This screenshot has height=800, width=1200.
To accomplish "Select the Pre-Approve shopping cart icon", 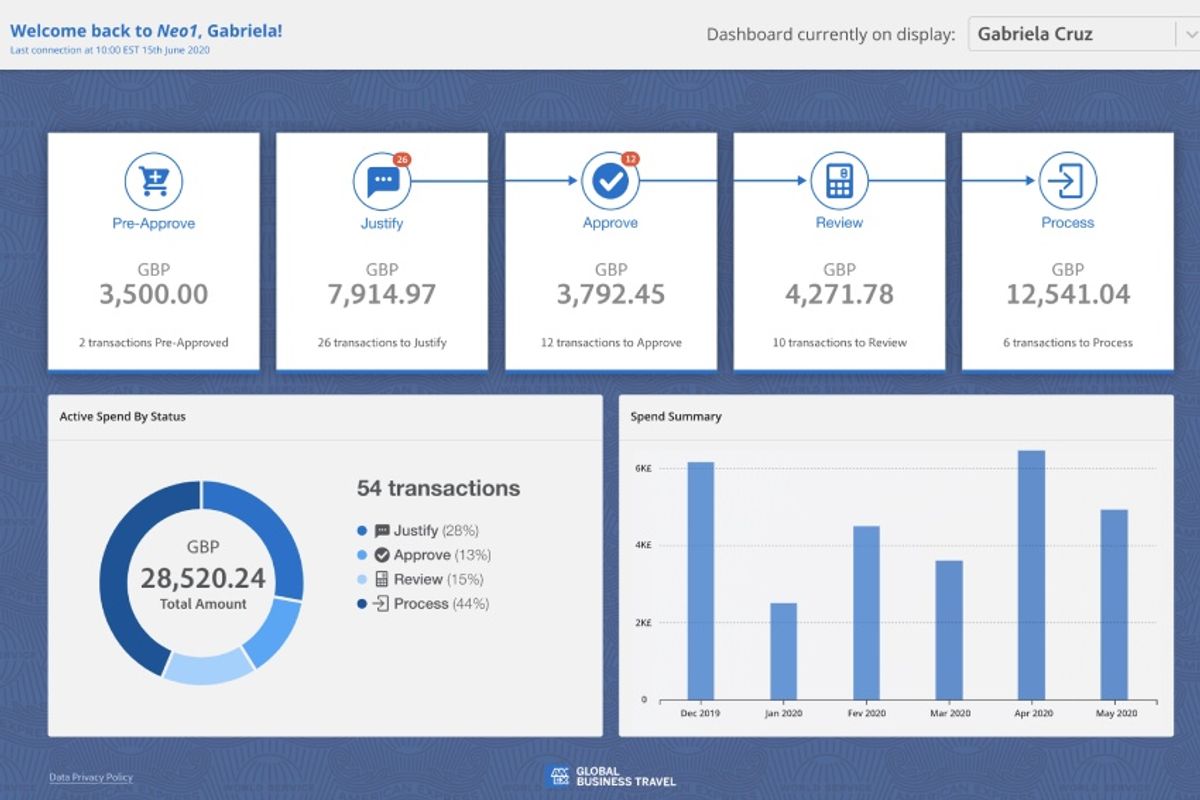I will (x=153, y=180).
